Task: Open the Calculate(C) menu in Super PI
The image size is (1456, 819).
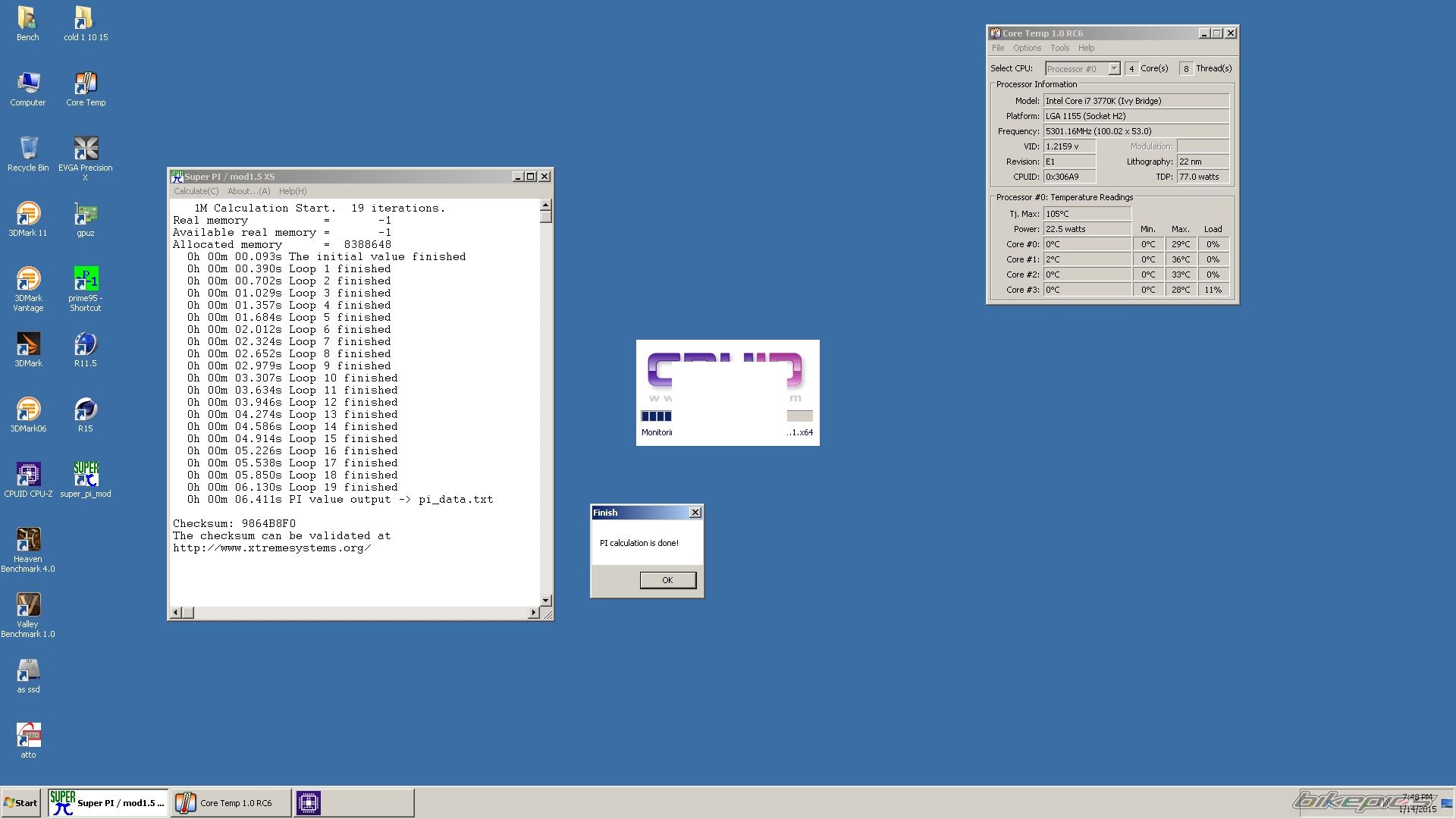Action: point(196,191)
